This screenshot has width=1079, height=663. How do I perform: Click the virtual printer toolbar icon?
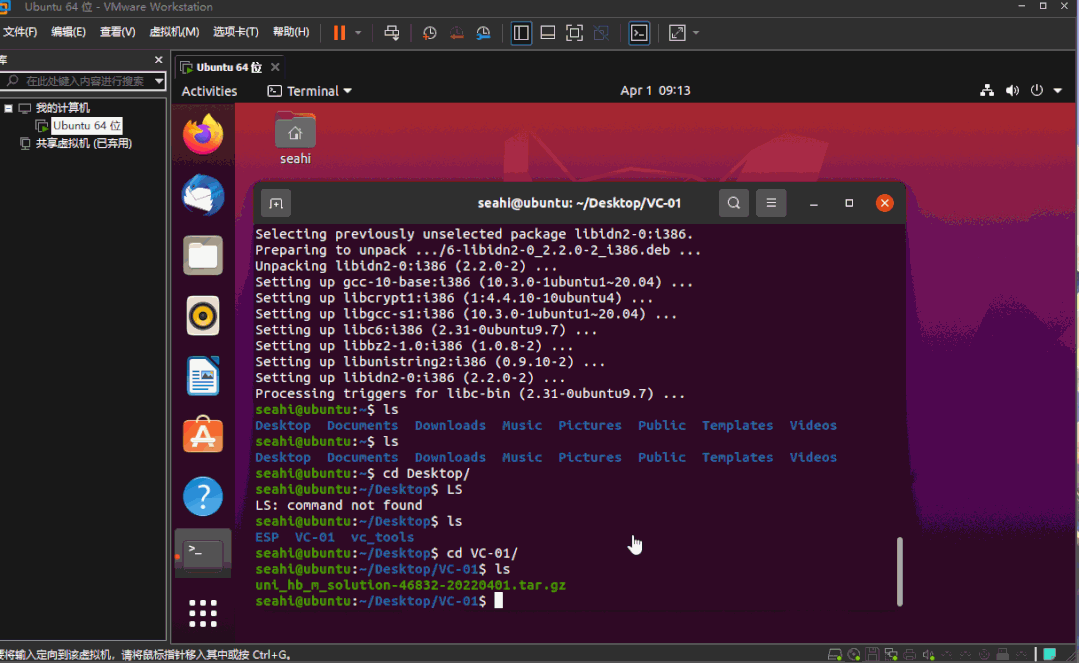point(391,32)
